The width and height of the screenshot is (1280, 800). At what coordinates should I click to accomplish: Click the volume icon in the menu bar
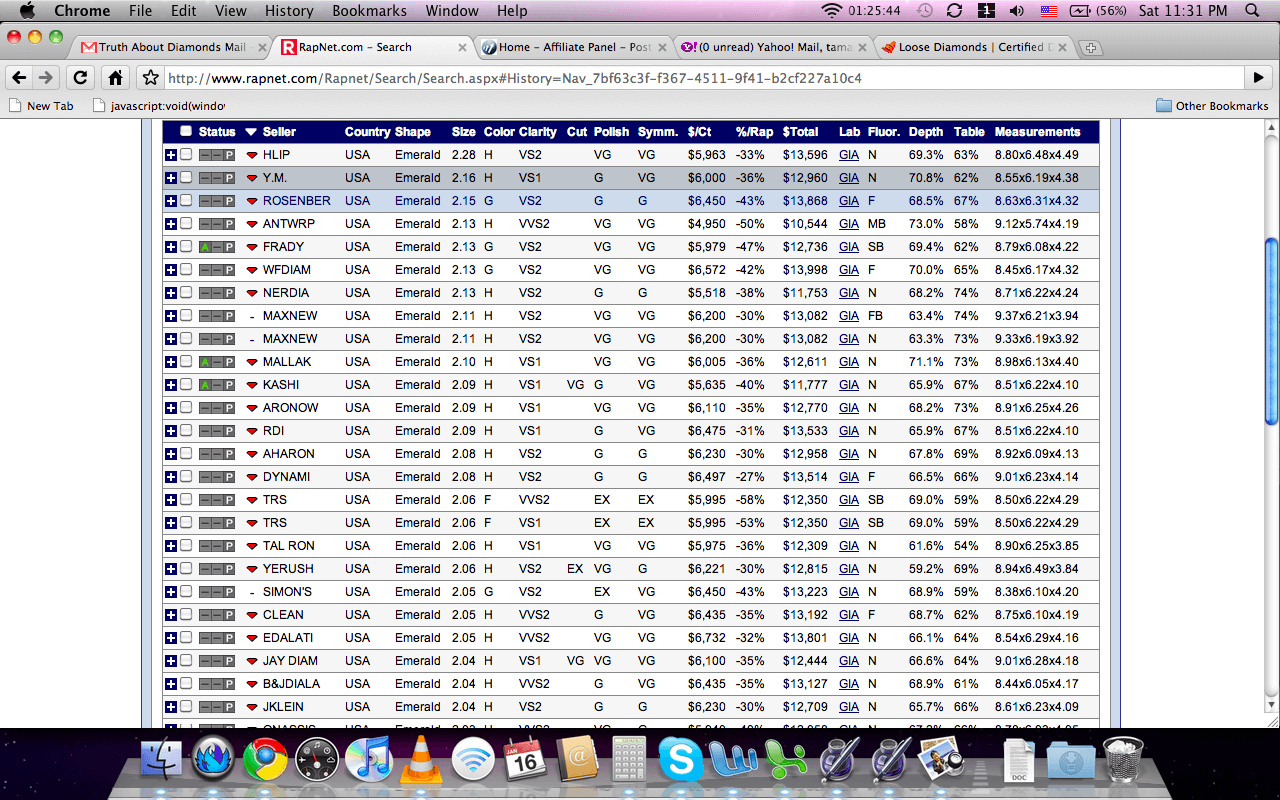1017,11
